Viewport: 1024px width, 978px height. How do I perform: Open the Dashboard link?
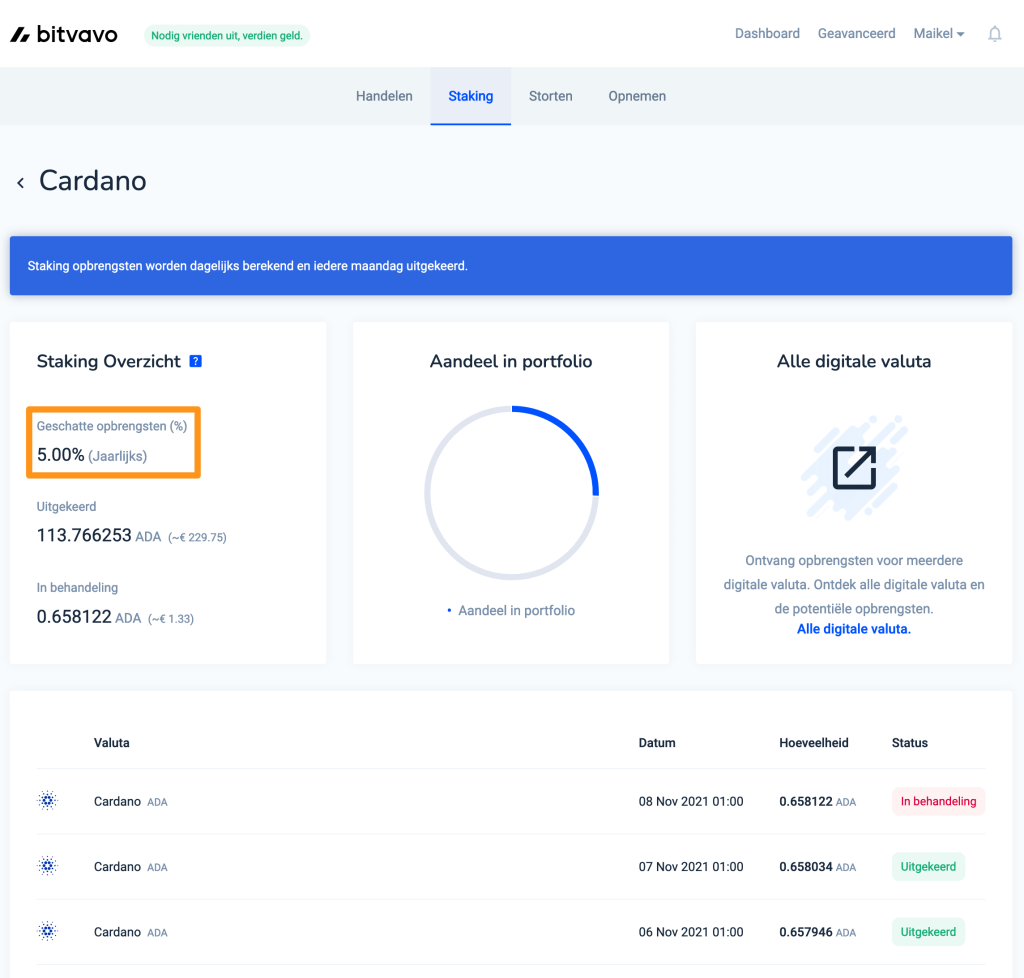click(x=767, y=34)
